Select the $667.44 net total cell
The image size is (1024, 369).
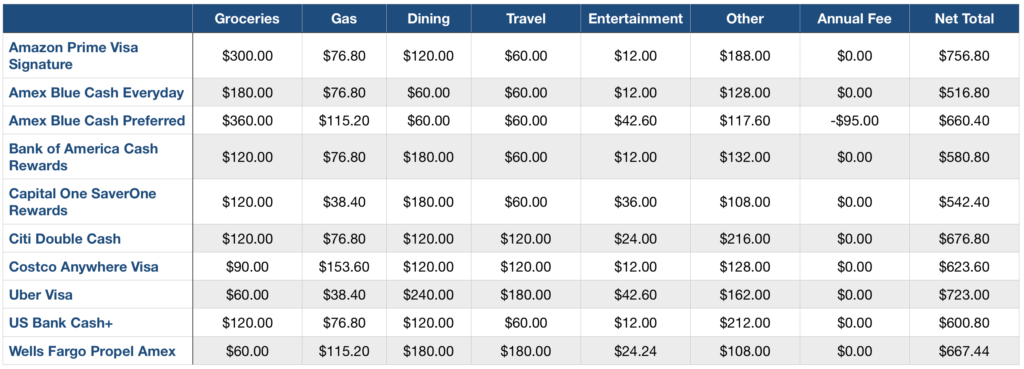pyautogui.click(x=964, y=351)
